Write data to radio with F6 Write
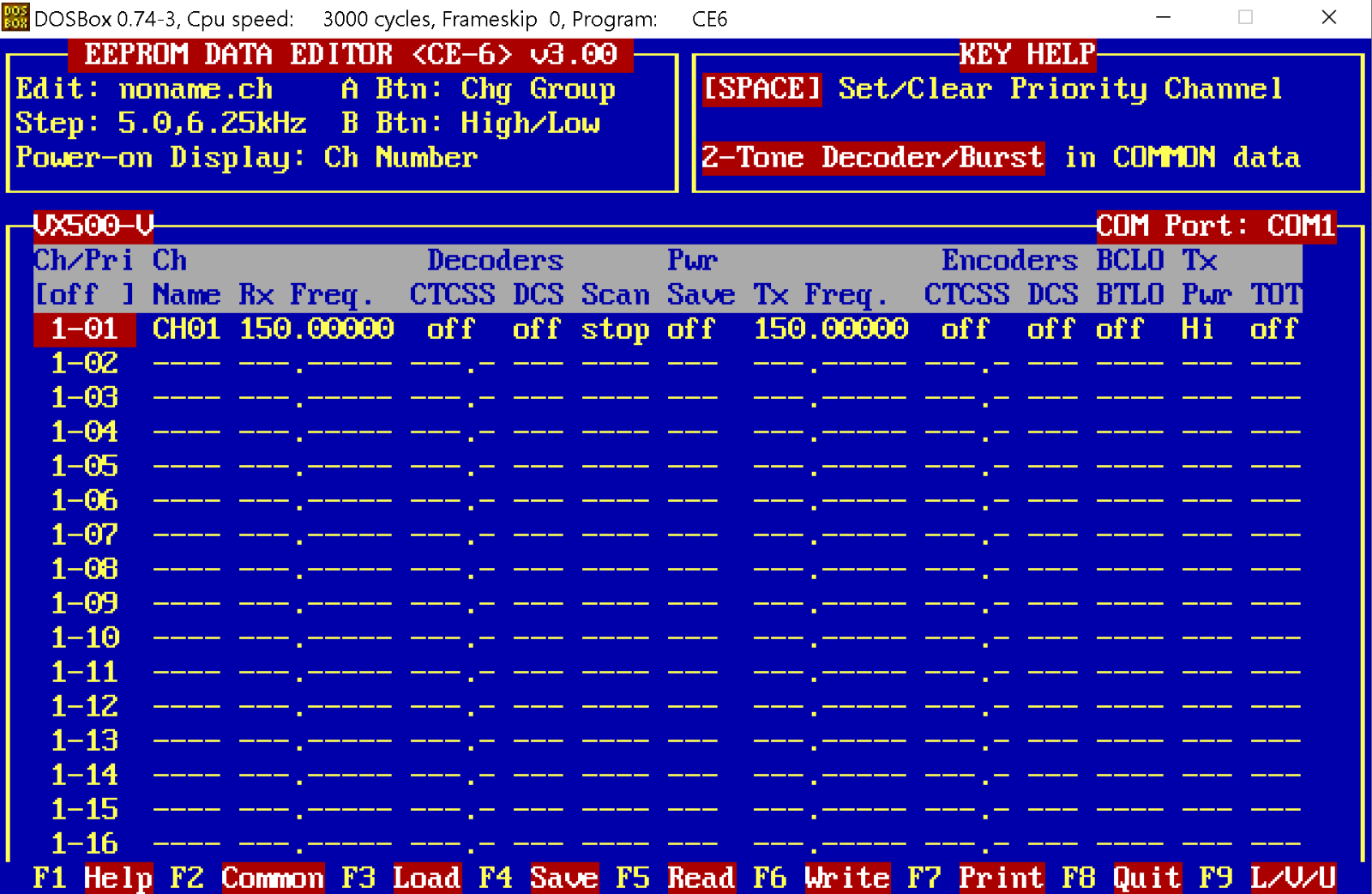Image resolution: width=1372 pixels, height=894 pixels. (847, 877)
